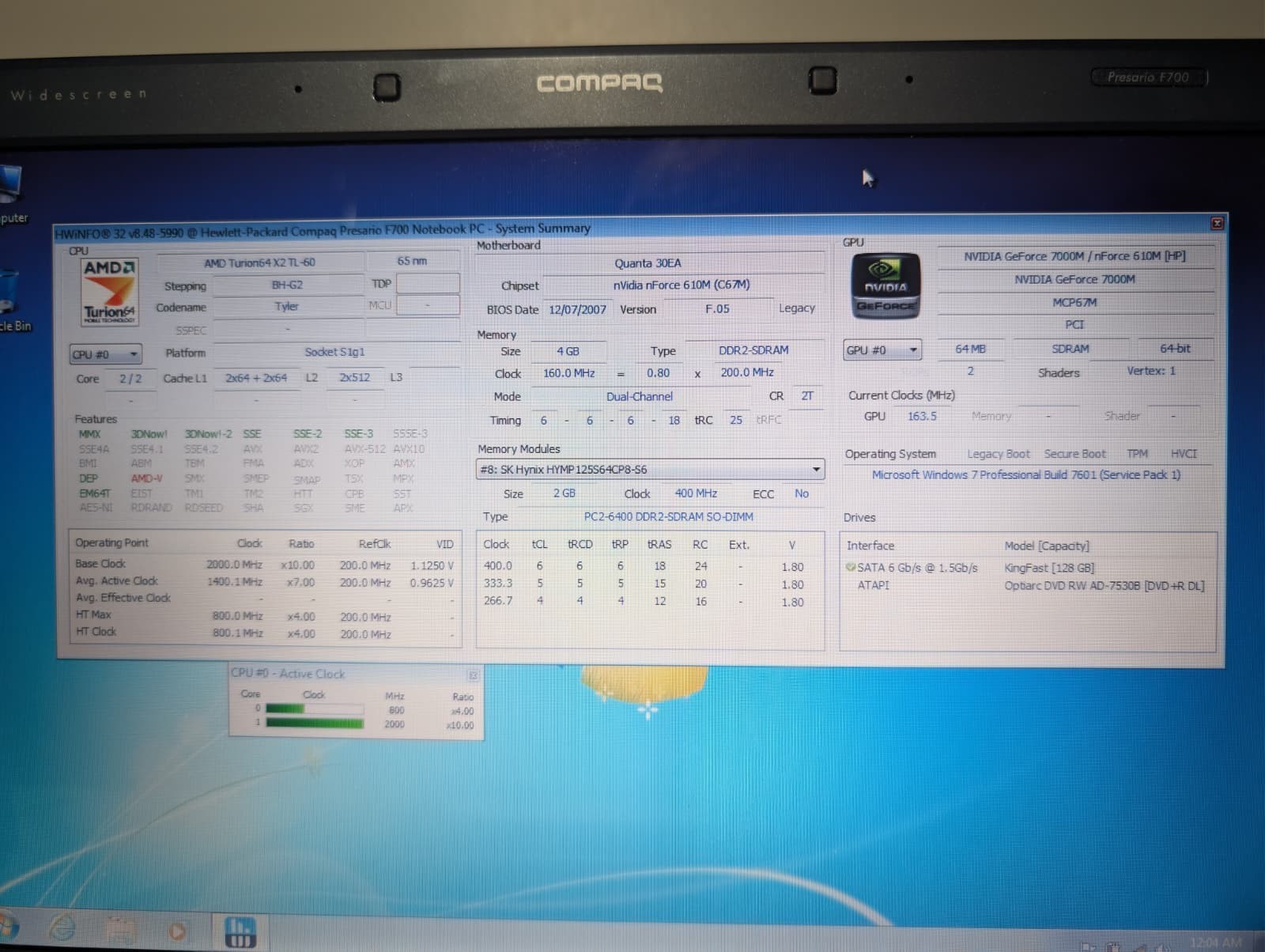This screenshot has height=952, width=1265.
Task: Open Windows Media Player from taskbar
Action: (177, 931)
